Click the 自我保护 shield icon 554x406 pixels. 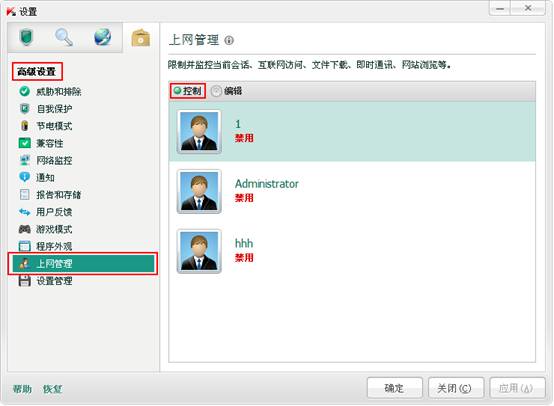click(24, 108)
